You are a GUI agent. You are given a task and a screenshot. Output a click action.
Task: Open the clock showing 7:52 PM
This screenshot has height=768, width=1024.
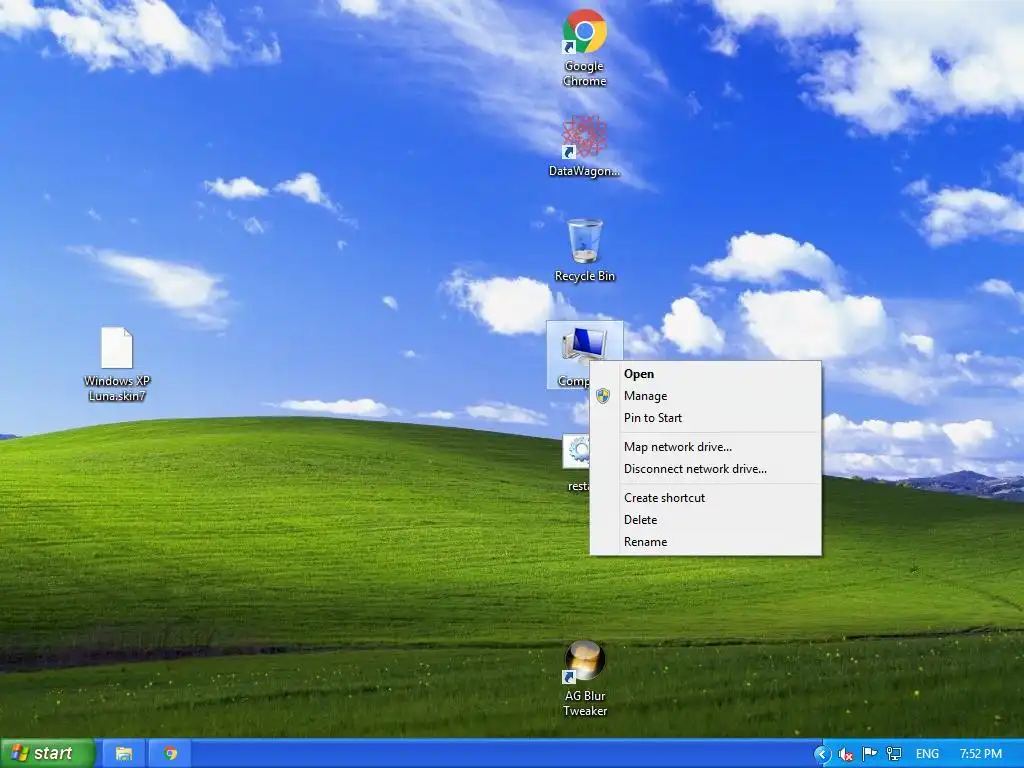[980, 754]
